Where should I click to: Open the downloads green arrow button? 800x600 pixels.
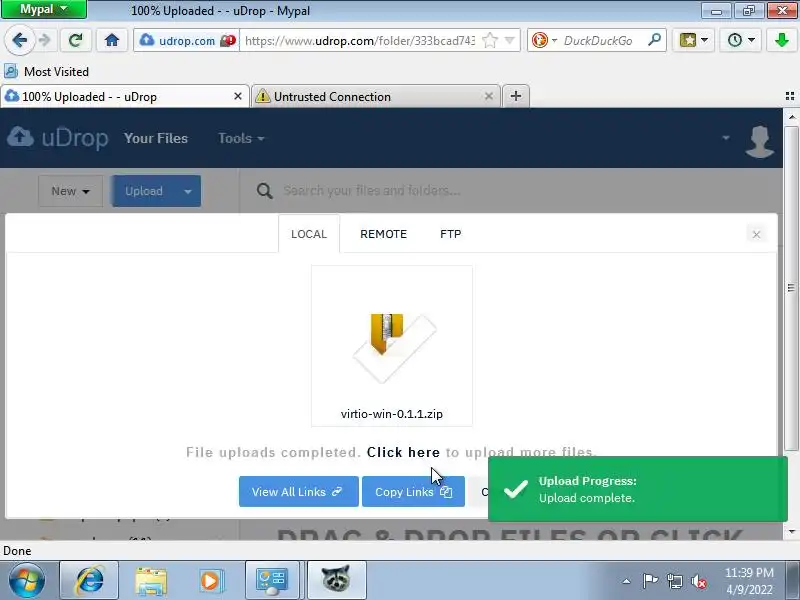click(x=781, y=40)
